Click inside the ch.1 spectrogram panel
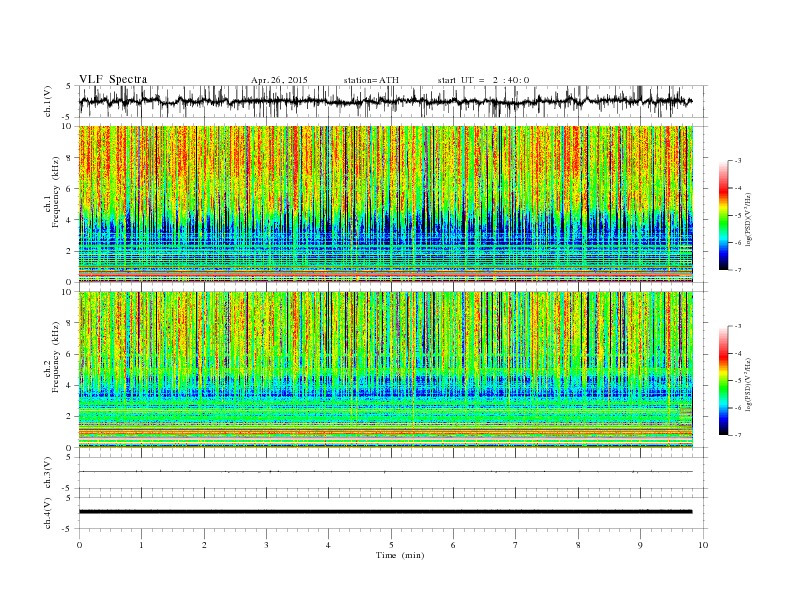The width and height of the screenshot is (792, 612). pos(386,204)
